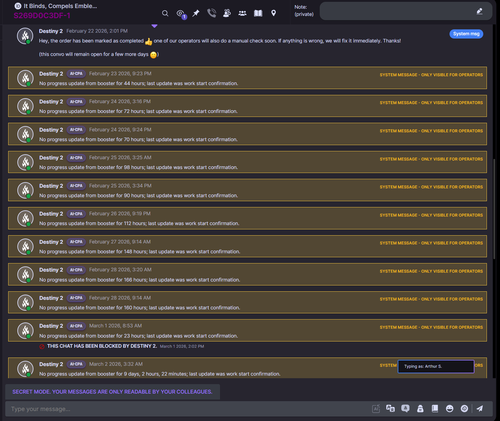Screen dimensions: 500x421
Task: Toggle secret mode lock icon
Action: pyautogui.click(x=420, y=409)
